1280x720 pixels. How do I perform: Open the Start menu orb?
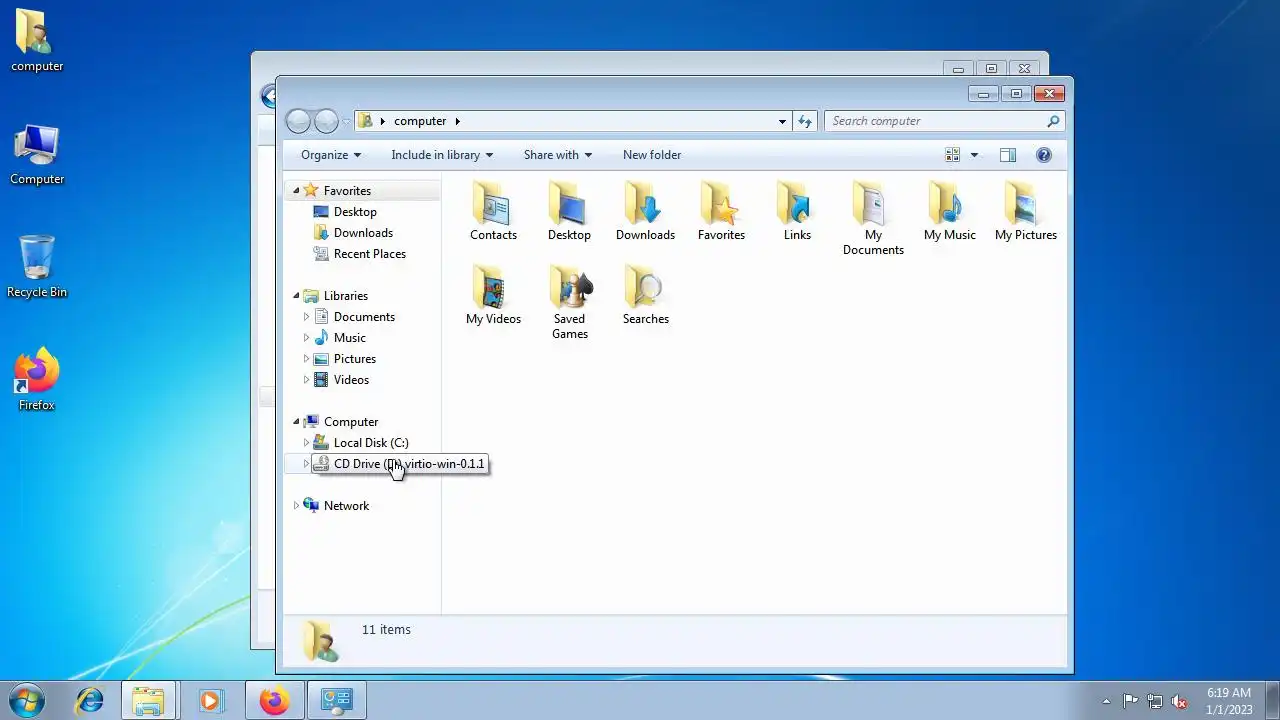tap(27, 701)
